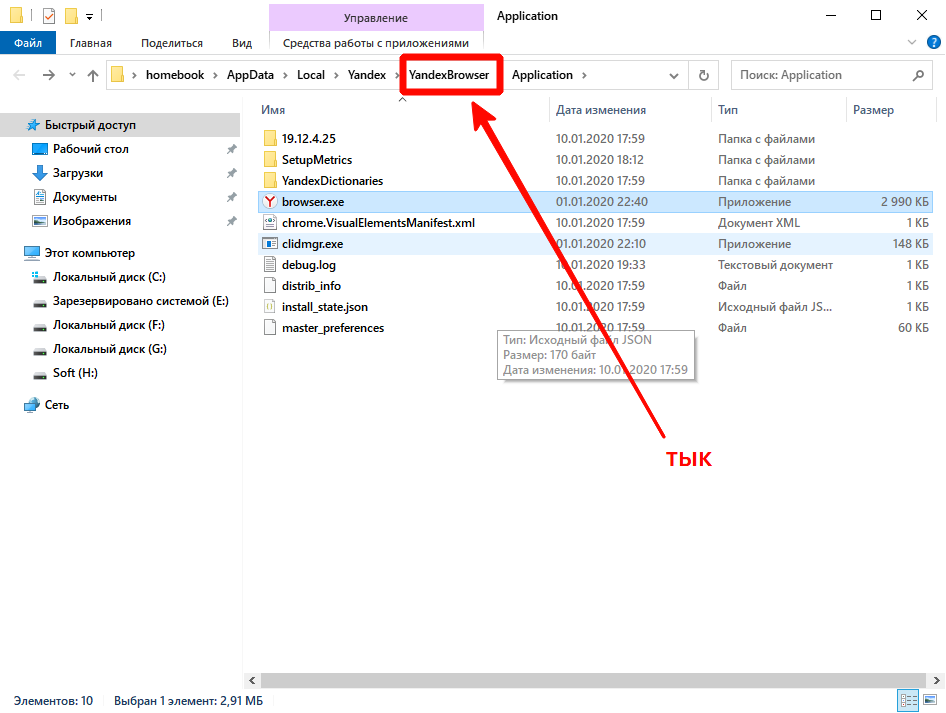Click the Downloads arrow icon in sidebar
946x713 pixels.
coord(40,173)
